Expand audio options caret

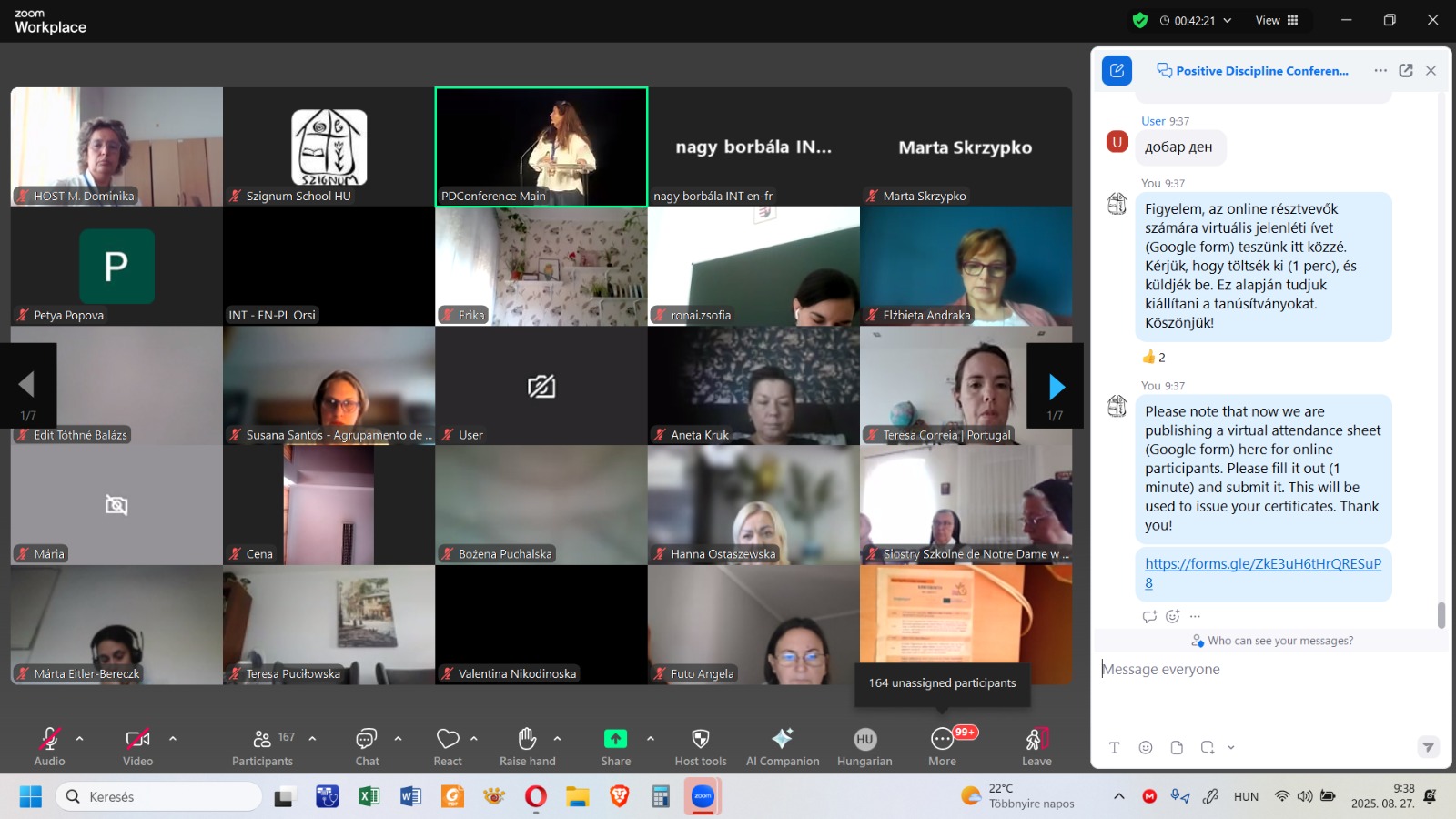(x=80, y=739)
